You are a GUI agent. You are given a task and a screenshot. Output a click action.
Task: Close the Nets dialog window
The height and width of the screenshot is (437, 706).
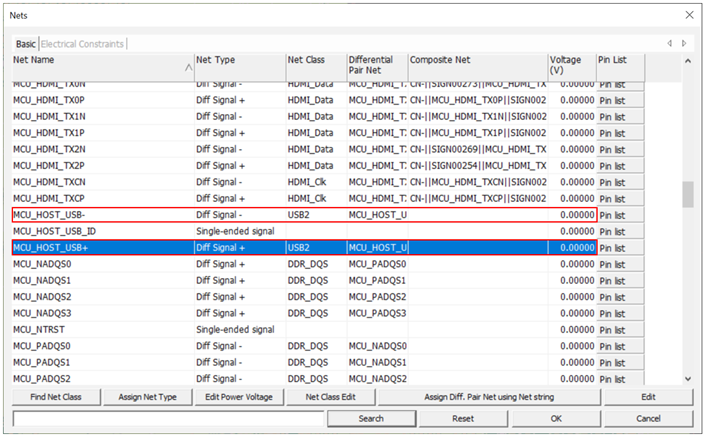688,14
